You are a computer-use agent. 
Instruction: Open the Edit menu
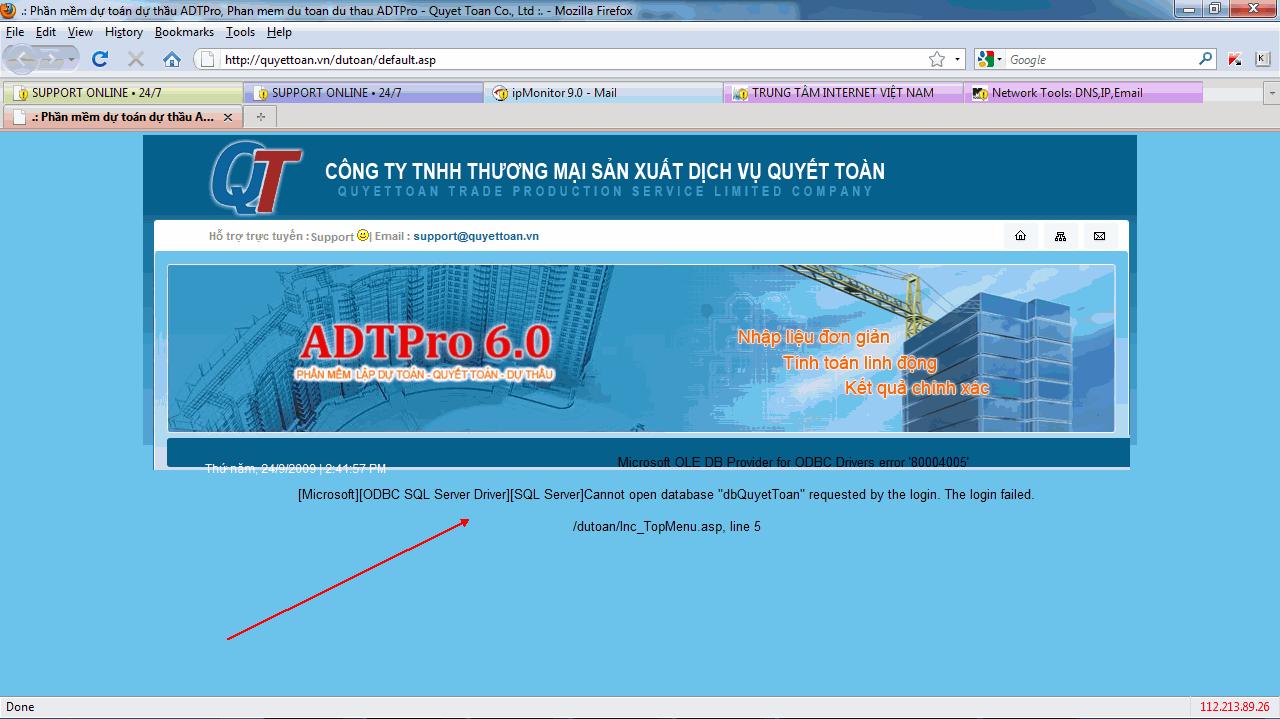(46, 32)
